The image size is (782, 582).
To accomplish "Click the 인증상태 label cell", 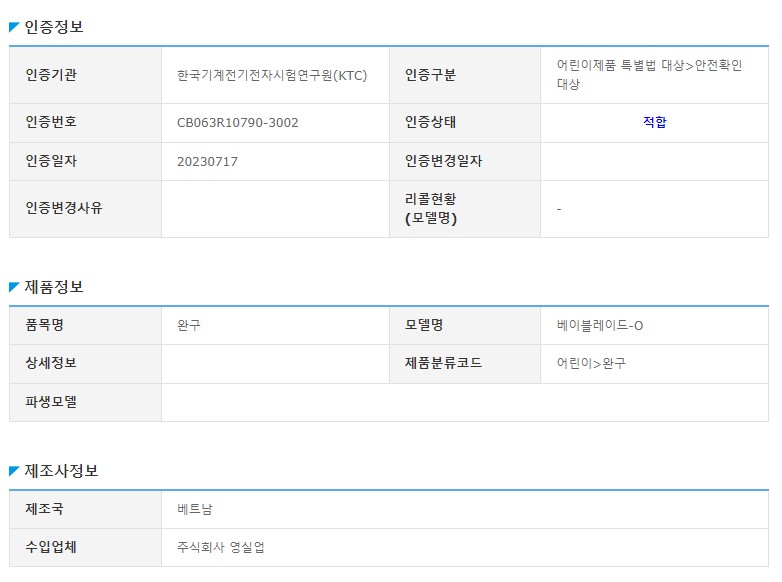I will [x=465, y=123].
